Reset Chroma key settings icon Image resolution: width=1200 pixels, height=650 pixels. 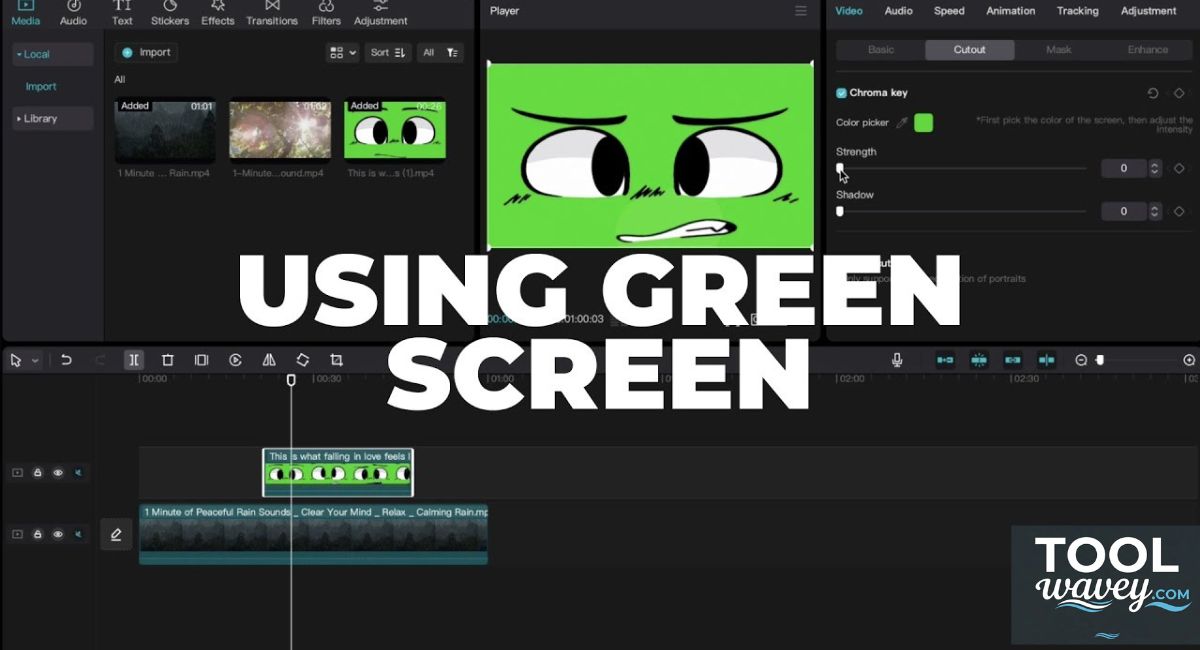(x=1152, y=93)
